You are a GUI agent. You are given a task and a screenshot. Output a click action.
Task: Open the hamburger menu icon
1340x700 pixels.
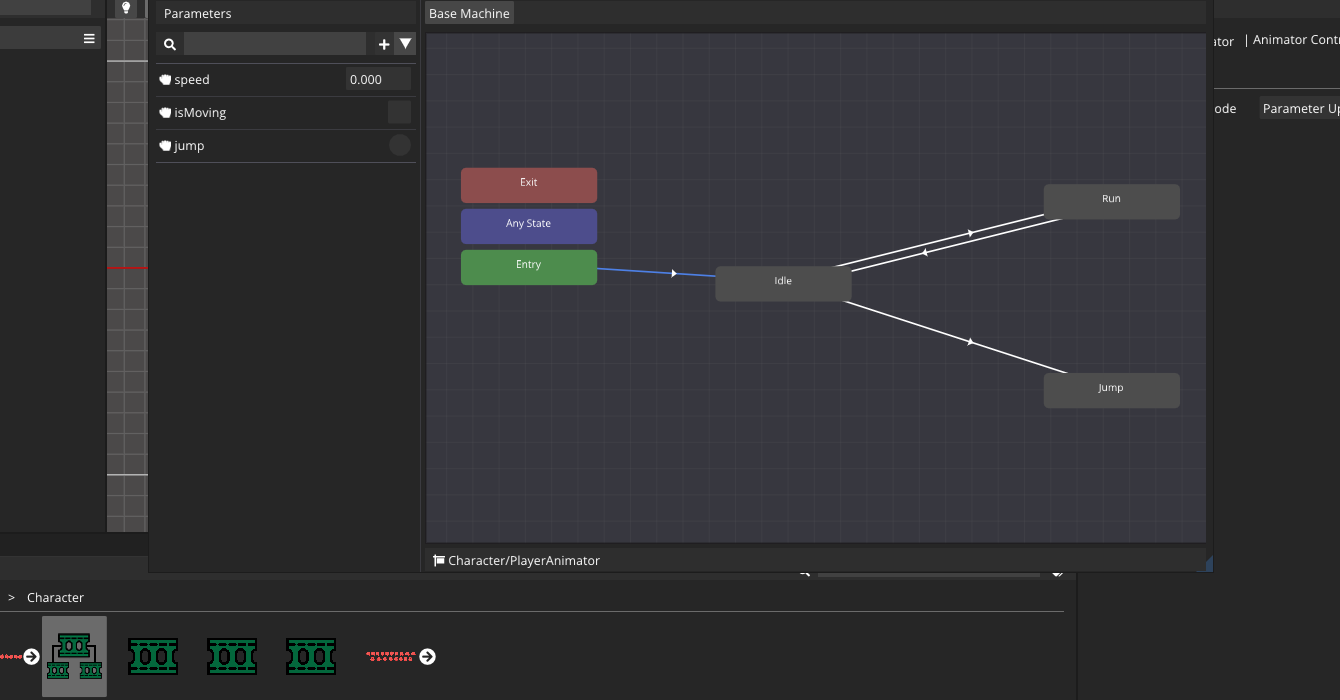point(89,38)
